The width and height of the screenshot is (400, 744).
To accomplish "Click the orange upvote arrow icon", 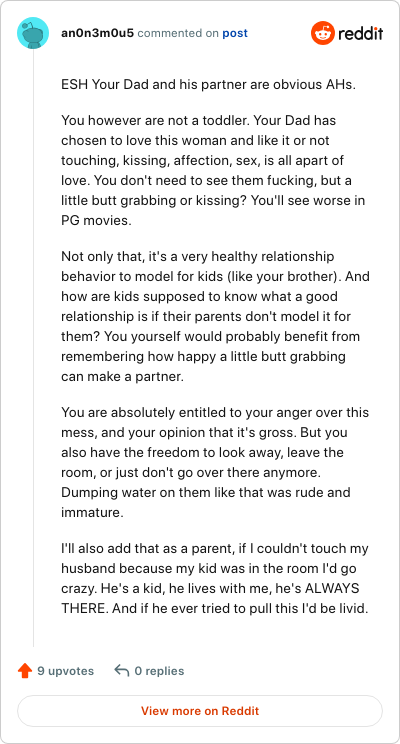I will 25,671.
